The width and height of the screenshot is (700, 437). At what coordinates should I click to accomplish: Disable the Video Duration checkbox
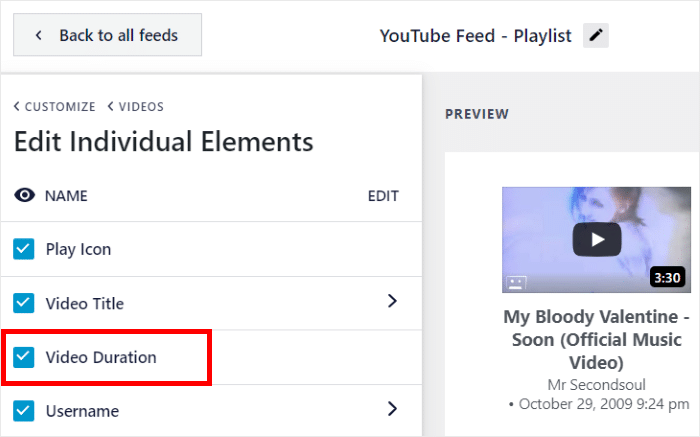24,357
